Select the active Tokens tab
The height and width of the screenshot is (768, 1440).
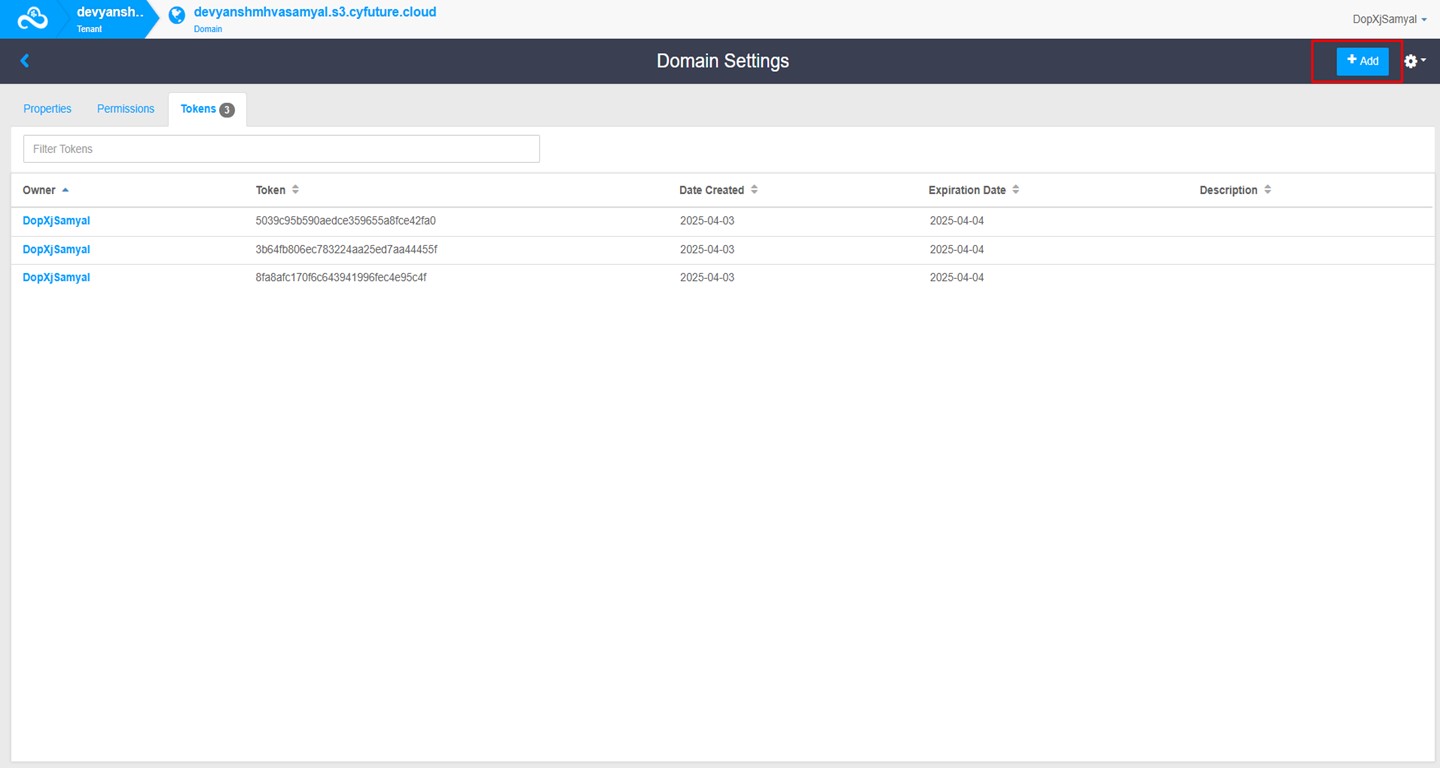coord(198,108)
